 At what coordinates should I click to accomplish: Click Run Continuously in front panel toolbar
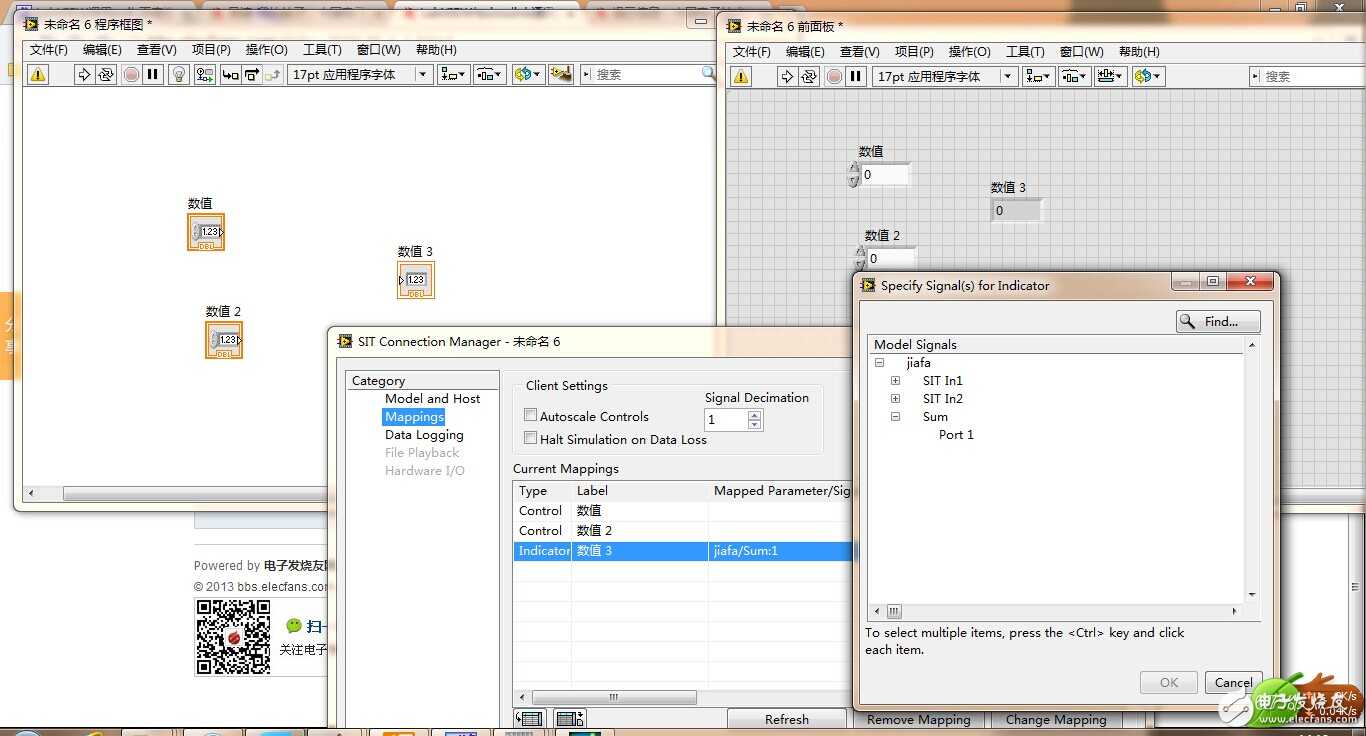click(808, 76)
